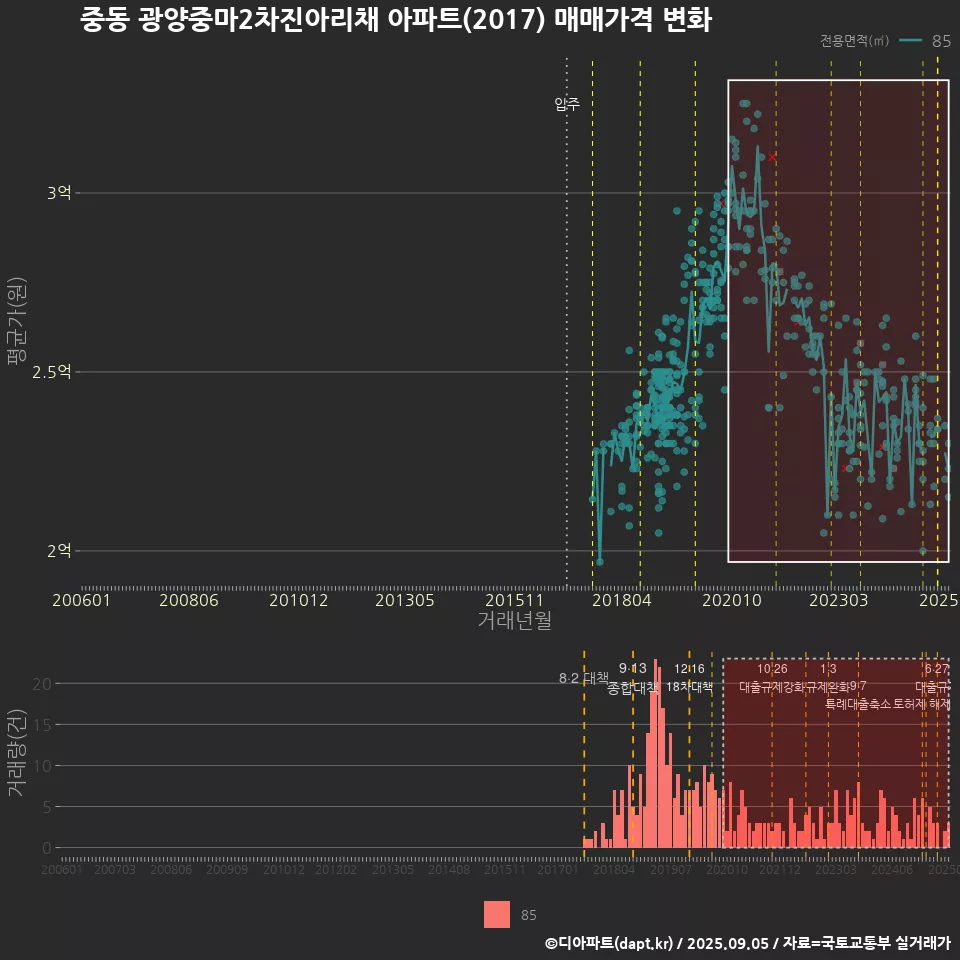The width and height of the screenshot is (960, 960).
Task: Click the '9·13' policy date label
Action: 632,669
